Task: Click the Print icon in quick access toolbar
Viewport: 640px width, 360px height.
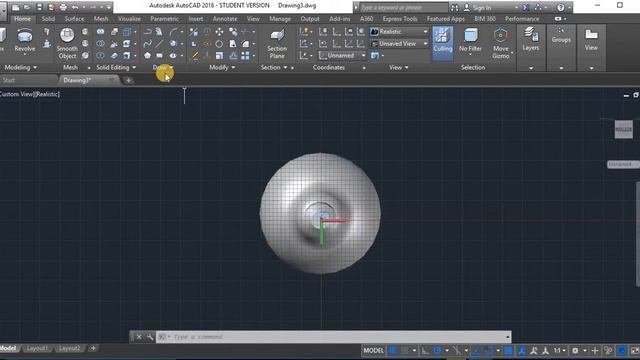Action: pos(63,7)
